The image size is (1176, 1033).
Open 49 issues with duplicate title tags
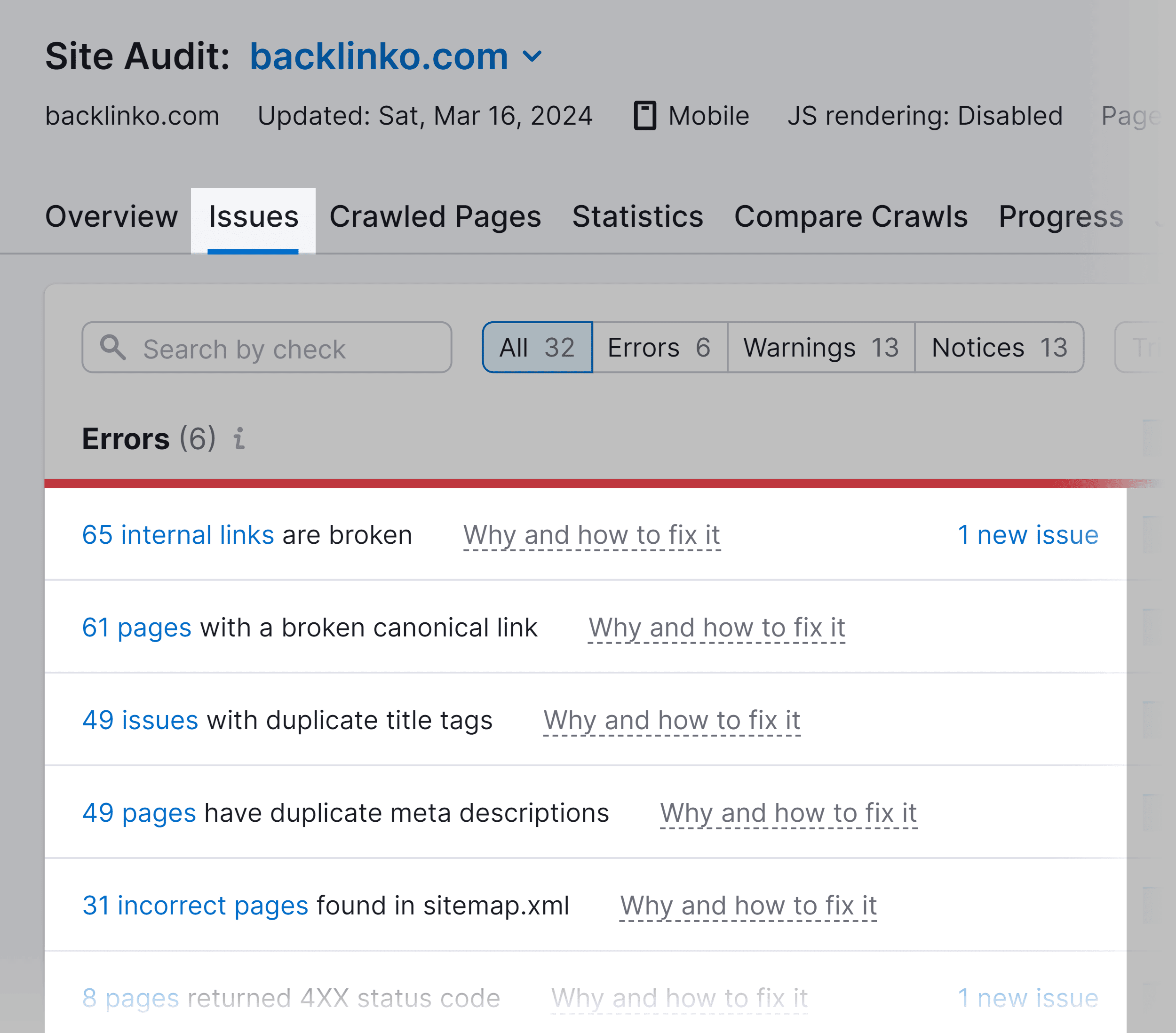pyautogui.click(x=140, y=720)
